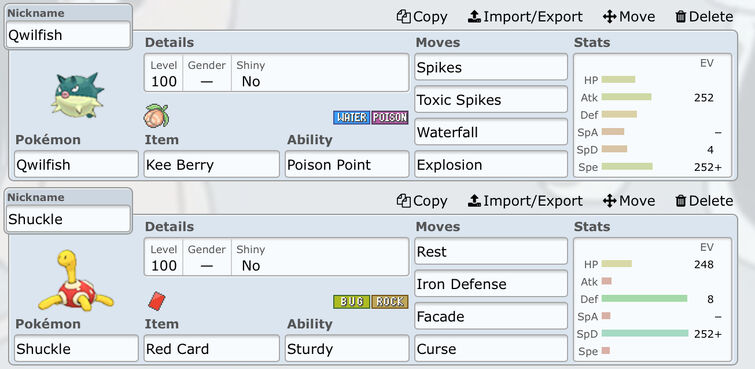Viewport: 755px width, 369px height.
Task: Click the Water type badge
Action: click(351, 118)
